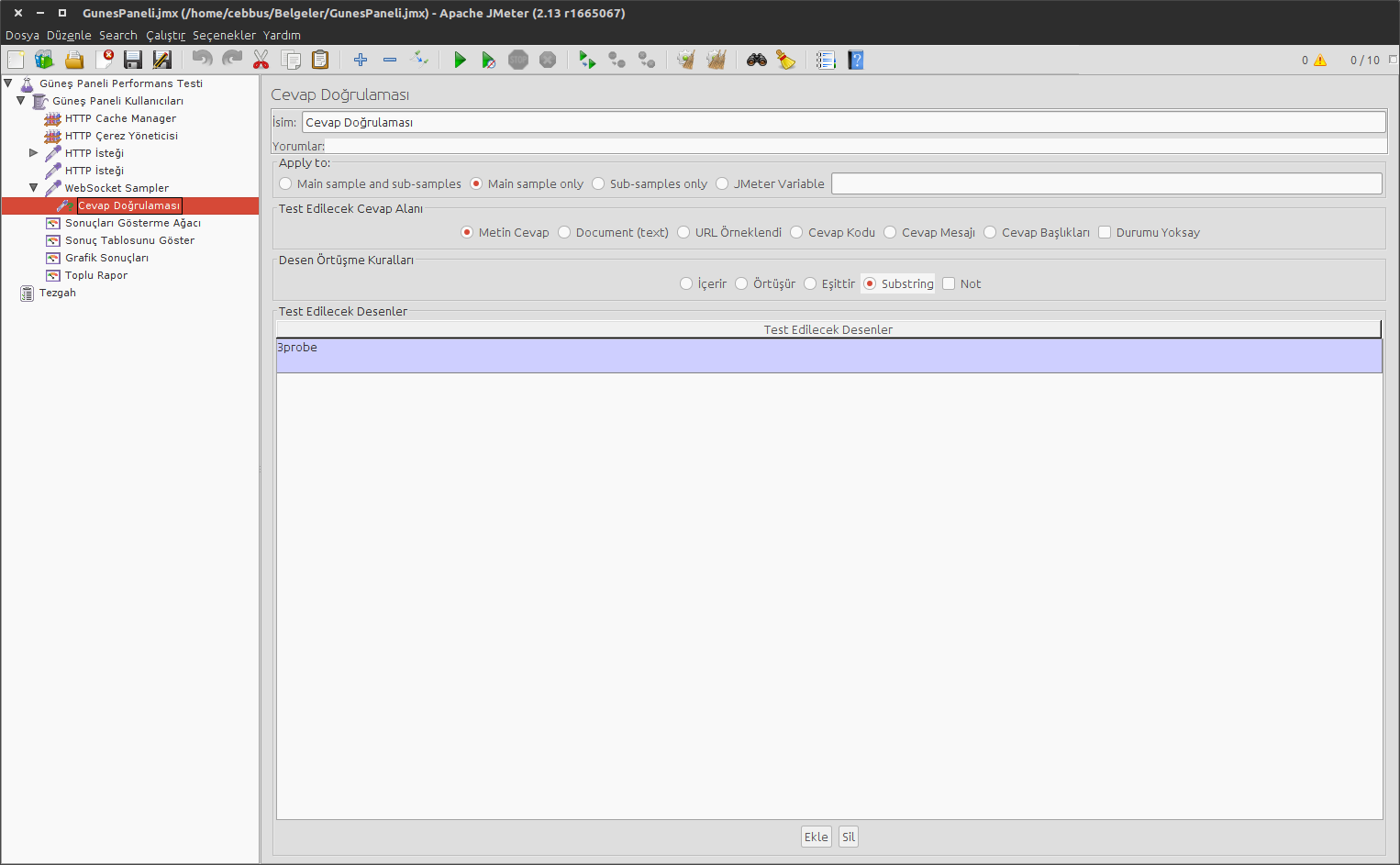Image resolution: width=1400 pixels, height=865 pixels.
Task: Open the Çalıştır menu
Action: (165, 36)
